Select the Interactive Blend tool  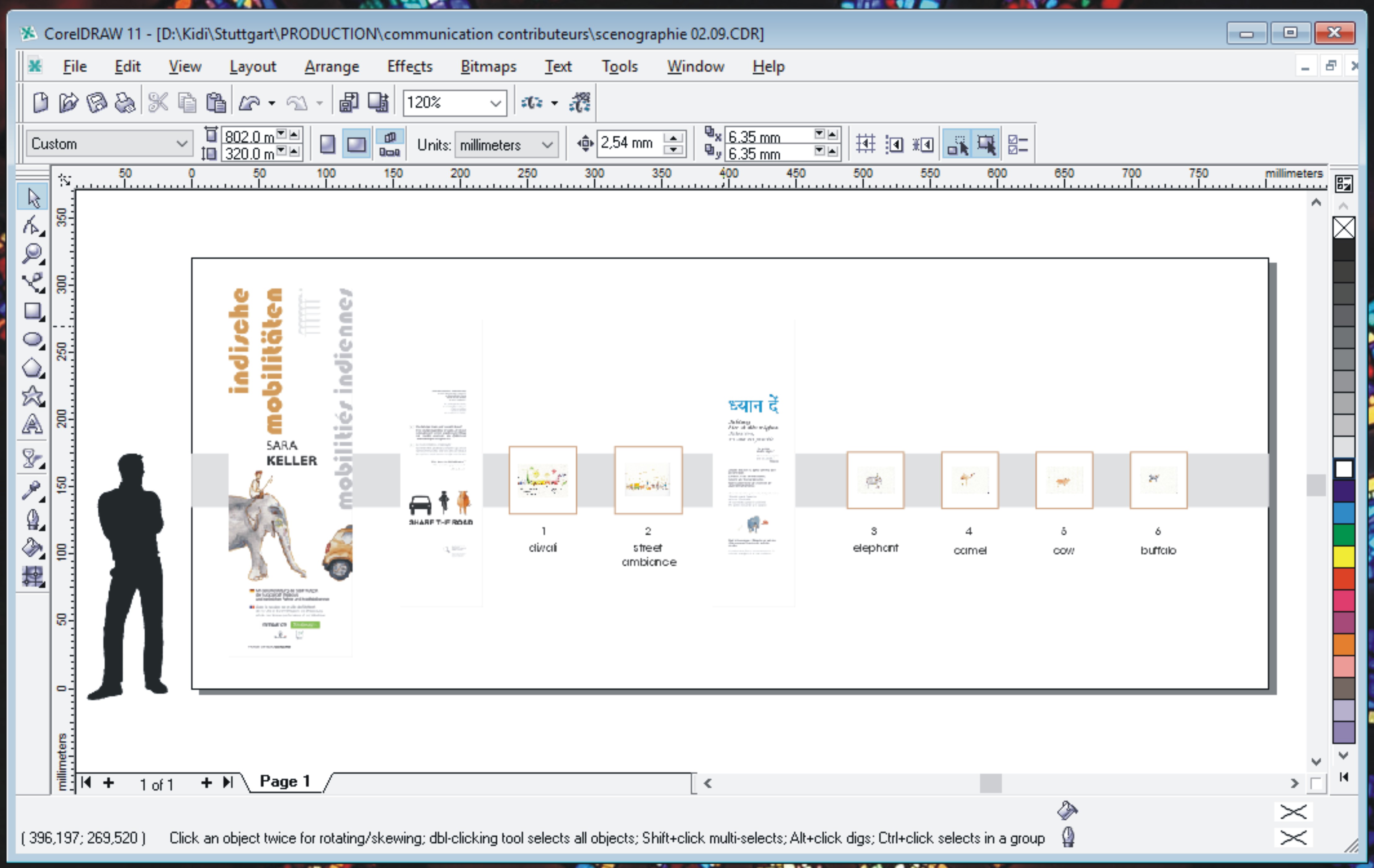[x=33, y=459]
